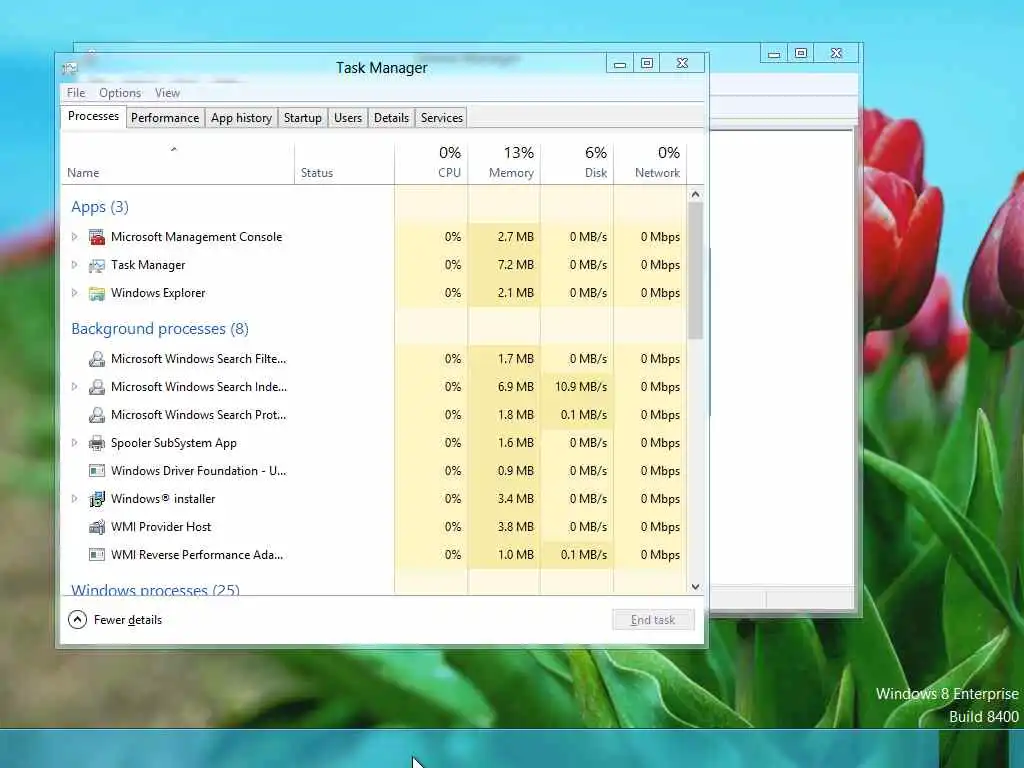Select the 'Background processes (8)' group header
This screenshot has height=768, width=1024.
(160, 329)
